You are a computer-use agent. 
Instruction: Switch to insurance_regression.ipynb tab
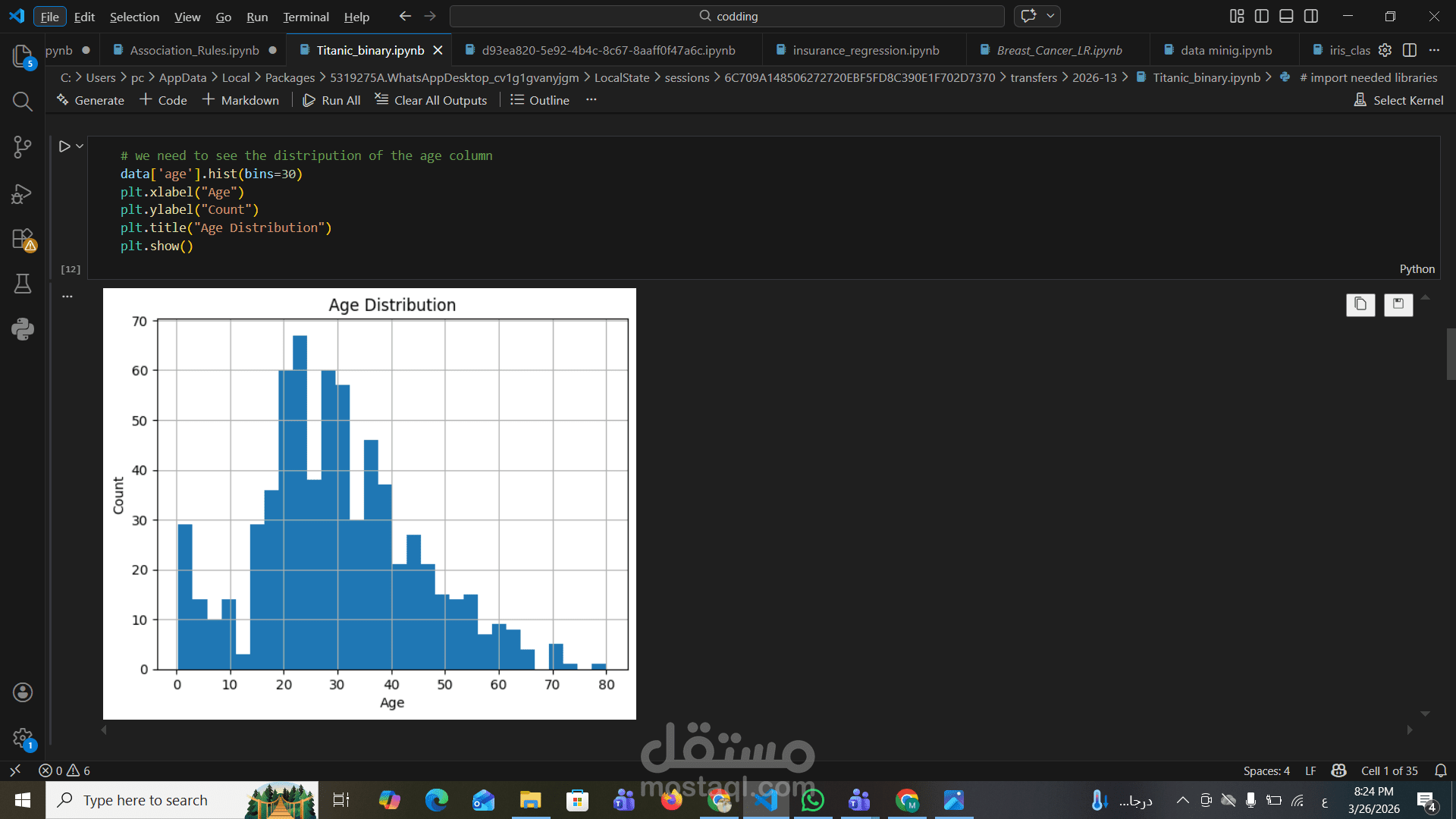click(x=865, y=50)
